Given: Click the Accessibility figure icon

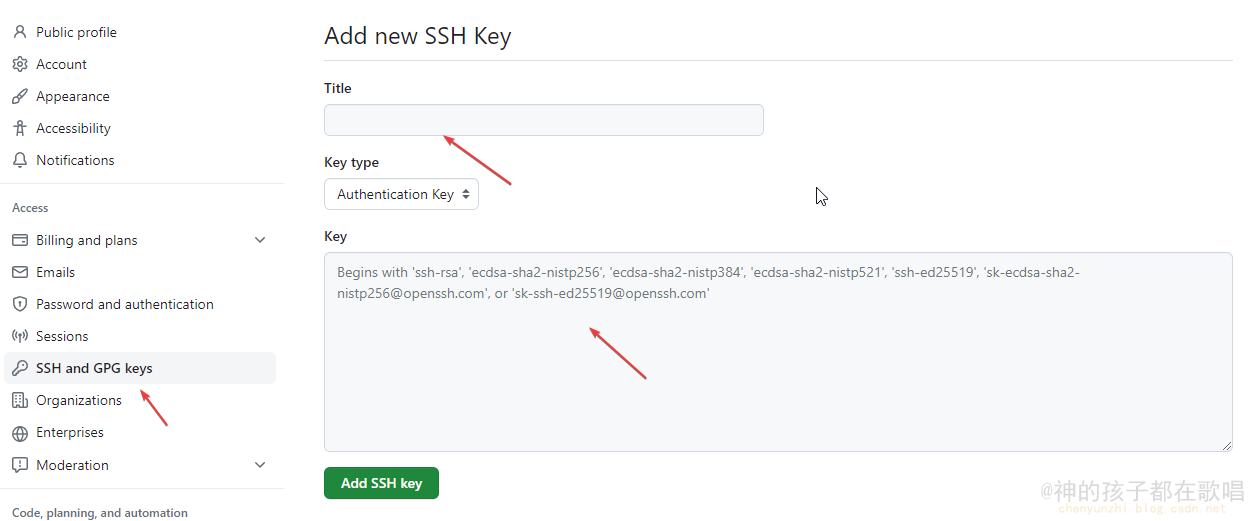Looking at the screenshot, I should pyautogui.click(x=19, y=128).
